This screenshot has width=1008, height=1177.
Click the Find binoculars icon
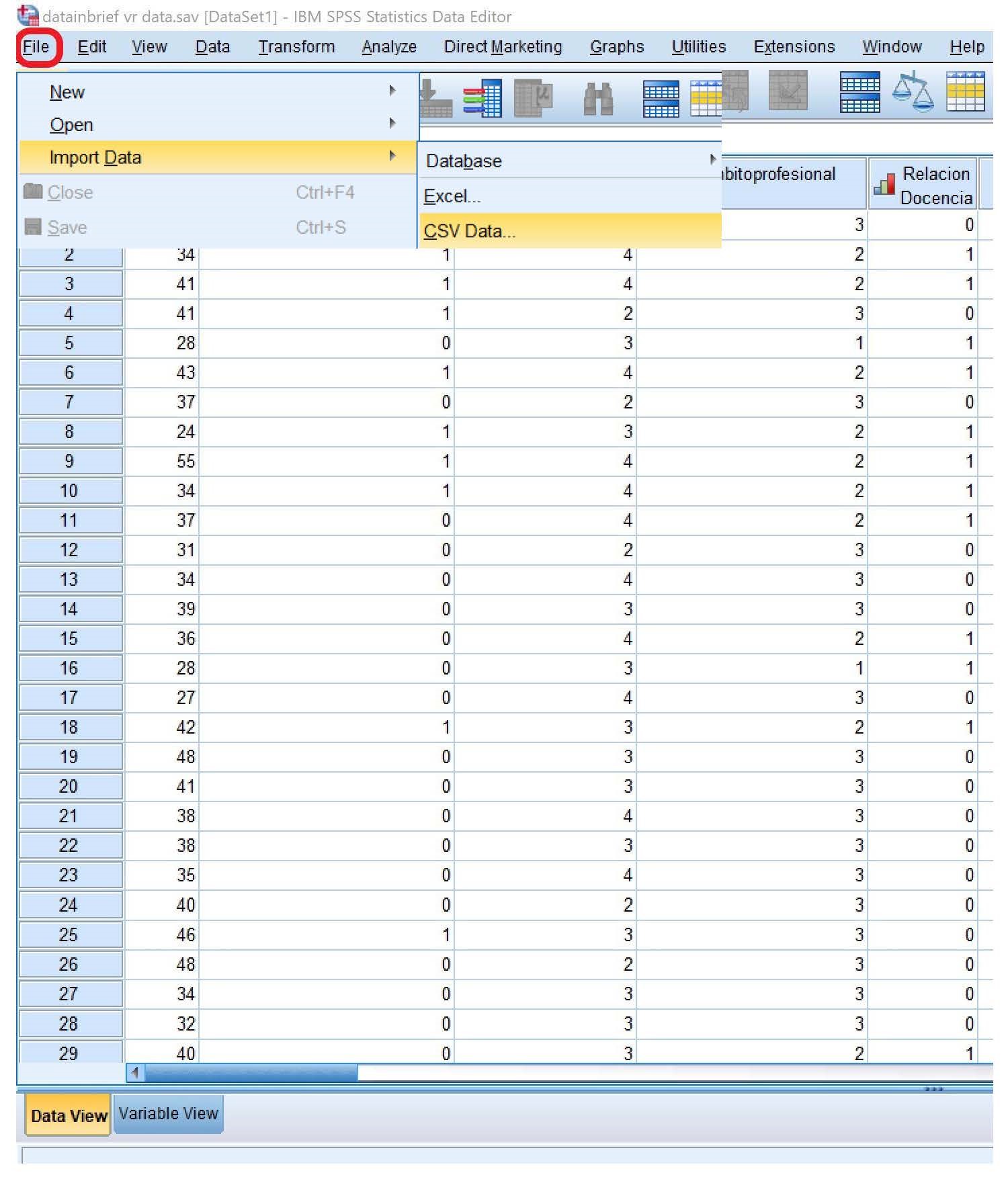(597, 98)
